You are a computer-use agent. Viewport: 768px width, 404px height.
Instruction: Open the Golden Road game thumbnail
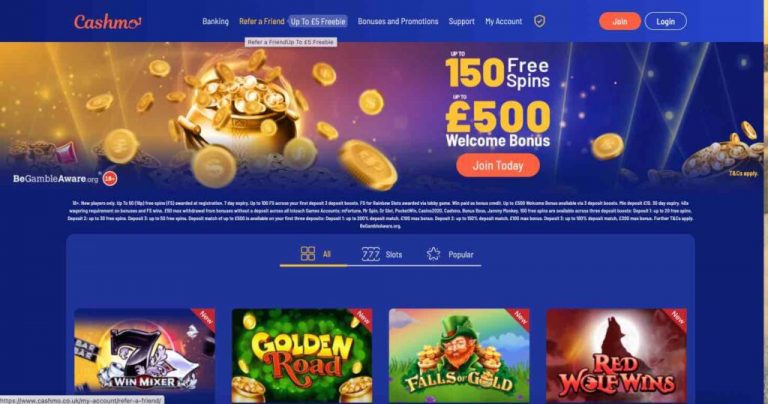point(302,356)
